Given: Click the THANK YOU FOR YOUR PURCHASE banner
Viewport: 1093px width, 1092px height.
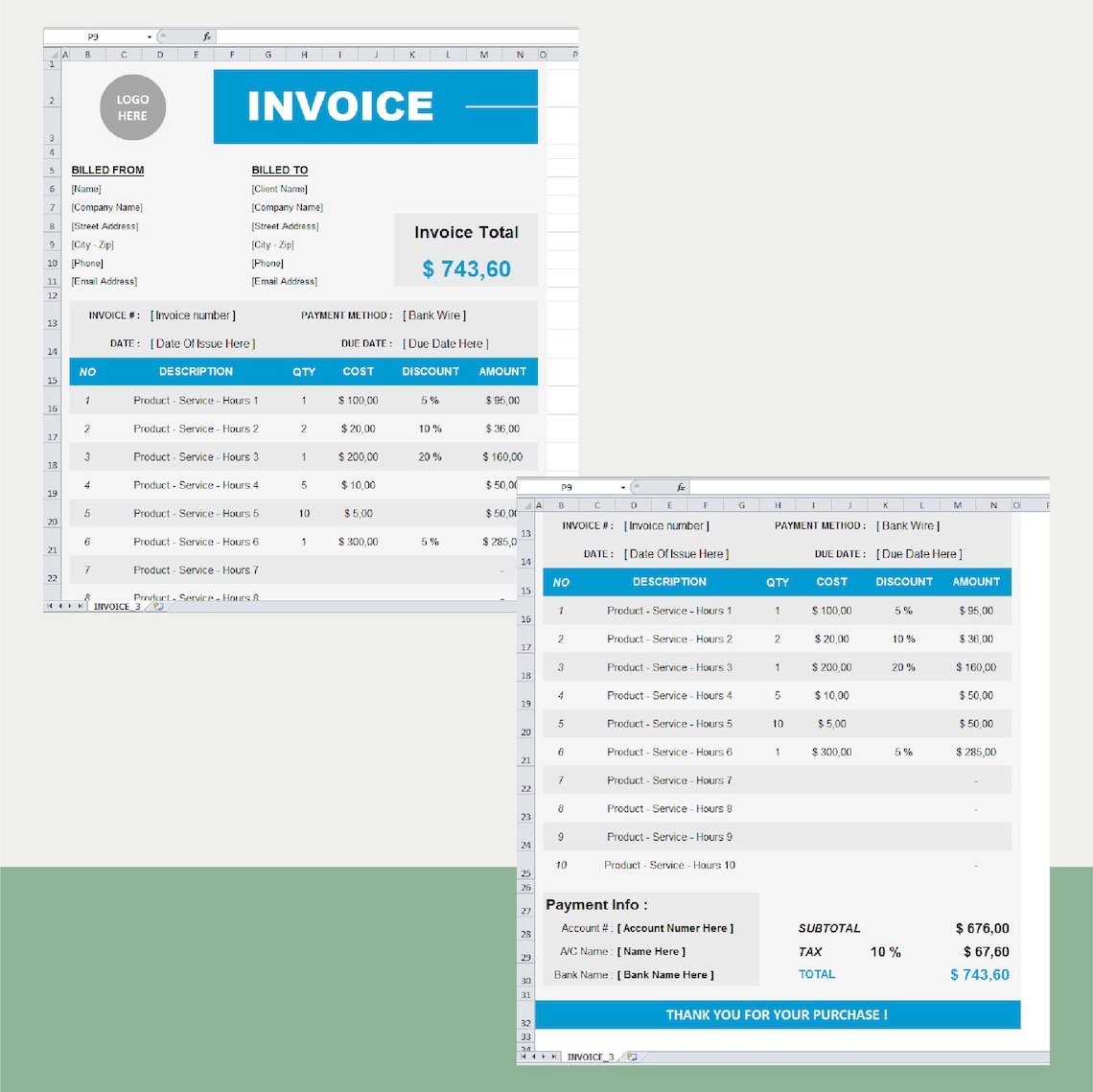Looking at the screenshot, I should [x=777, y=1014].
